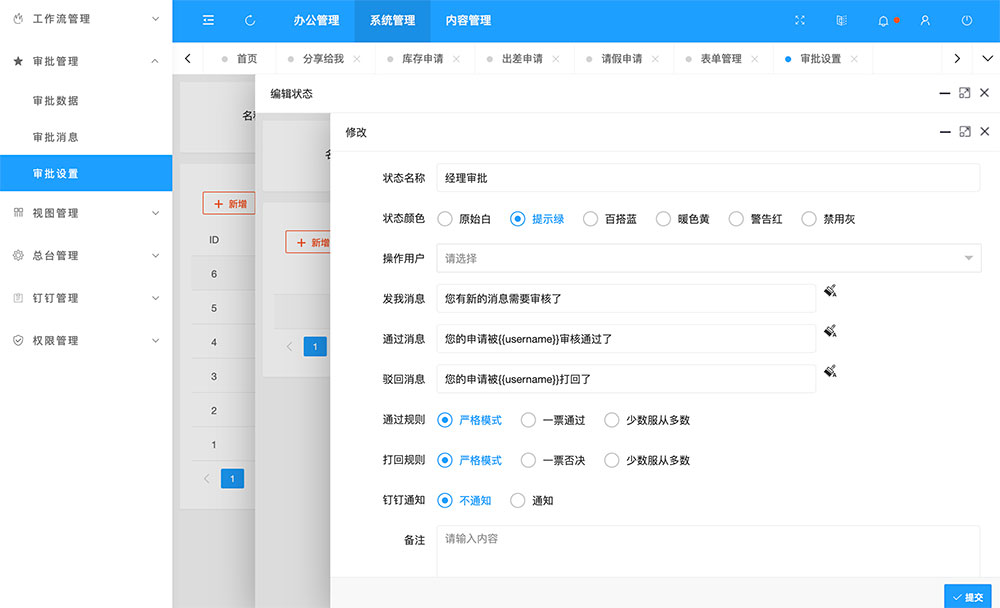
Task: Switch to the 办公管理 top menu
Action: (316, 20)
